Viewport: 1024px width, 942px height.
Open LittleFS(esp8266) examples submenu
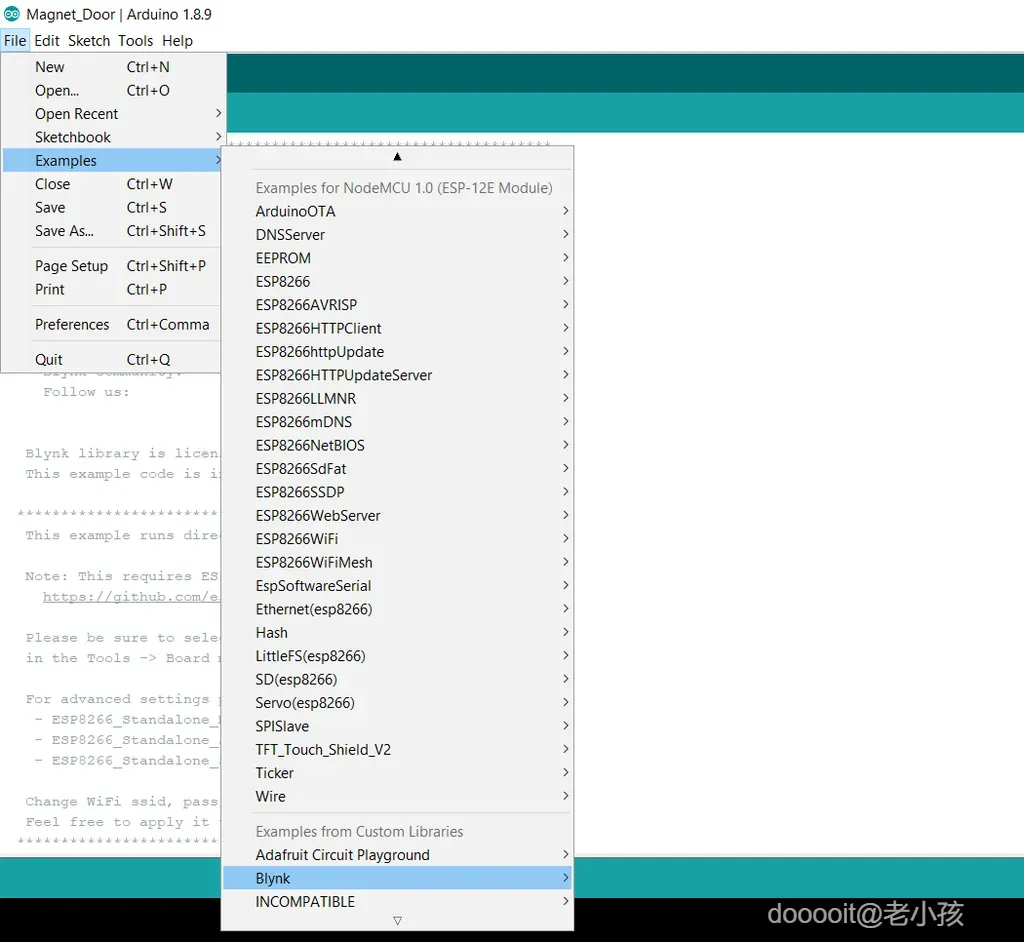[x=397, y=656]
